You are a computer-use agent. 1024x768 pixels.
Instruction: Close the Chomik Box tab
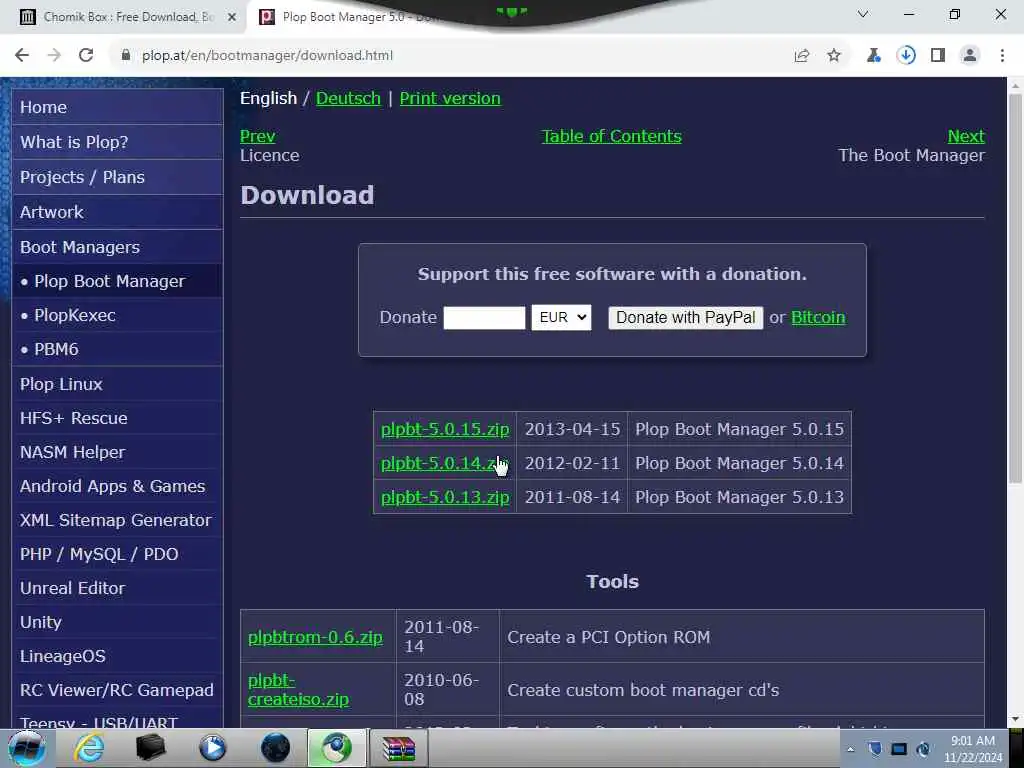232,17
